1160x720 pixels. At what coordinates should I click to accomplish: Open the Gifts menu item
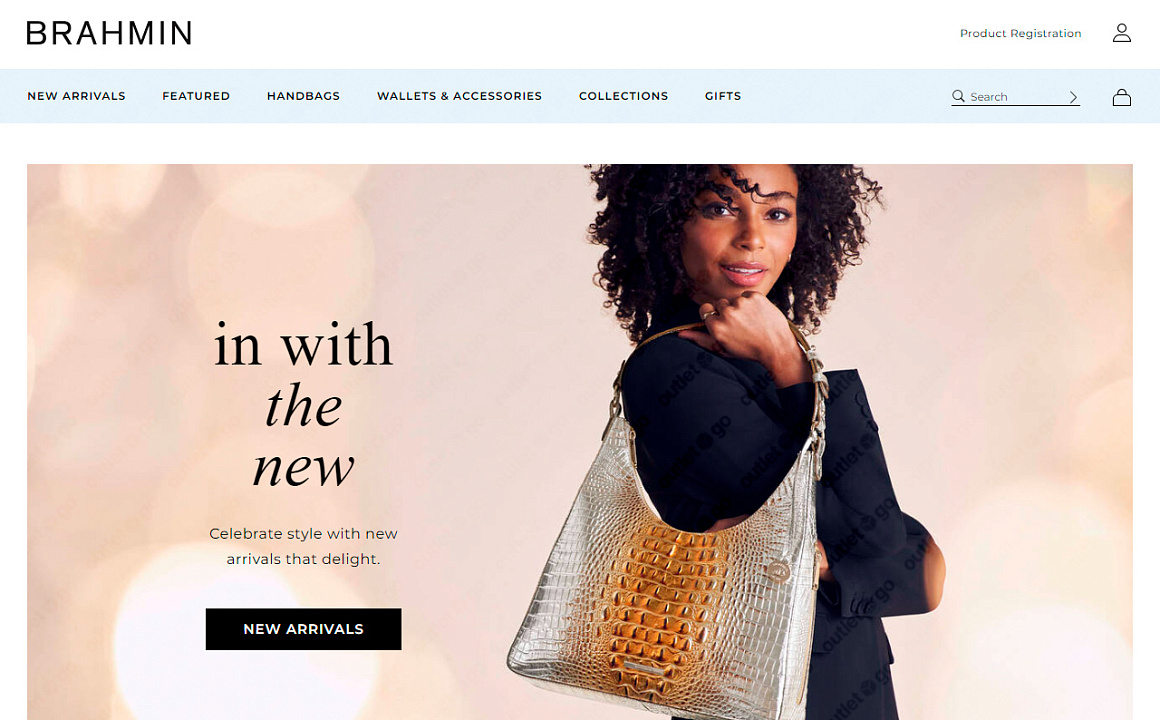pos(723,96)
